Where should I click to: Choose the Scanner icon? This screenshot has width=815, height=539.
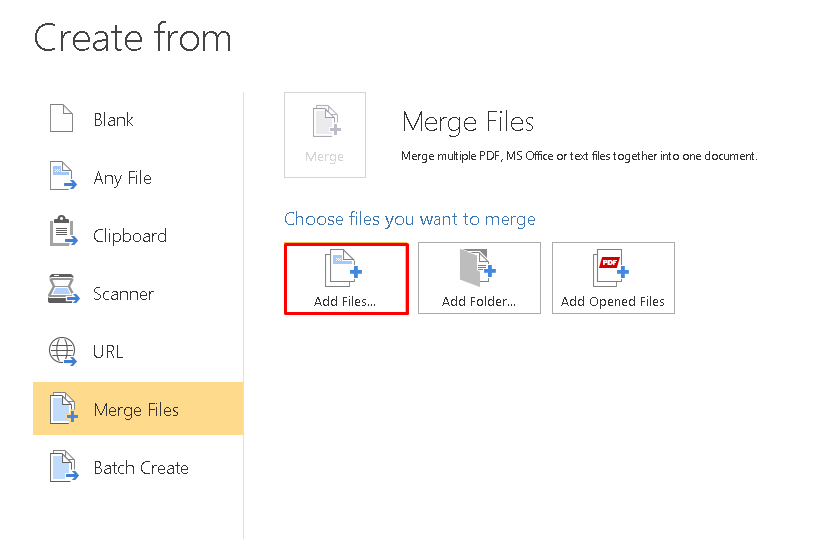coord(63,289)
